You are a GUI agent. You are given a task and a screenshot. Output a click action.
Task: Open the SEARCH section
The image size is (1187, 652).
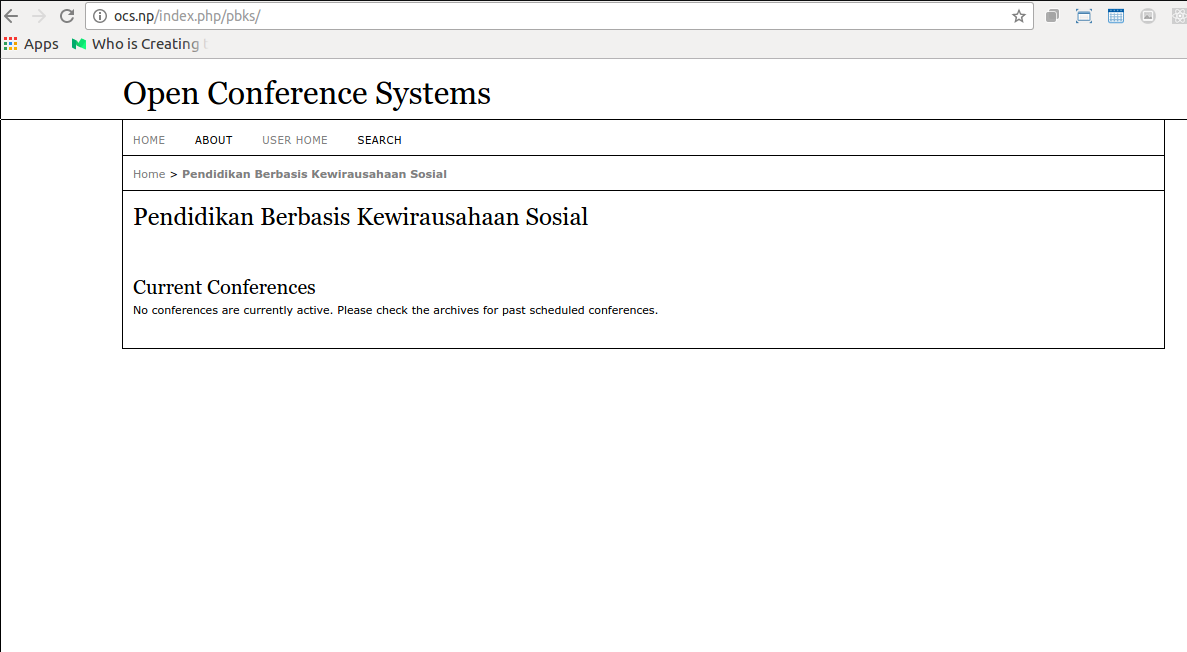379,139
